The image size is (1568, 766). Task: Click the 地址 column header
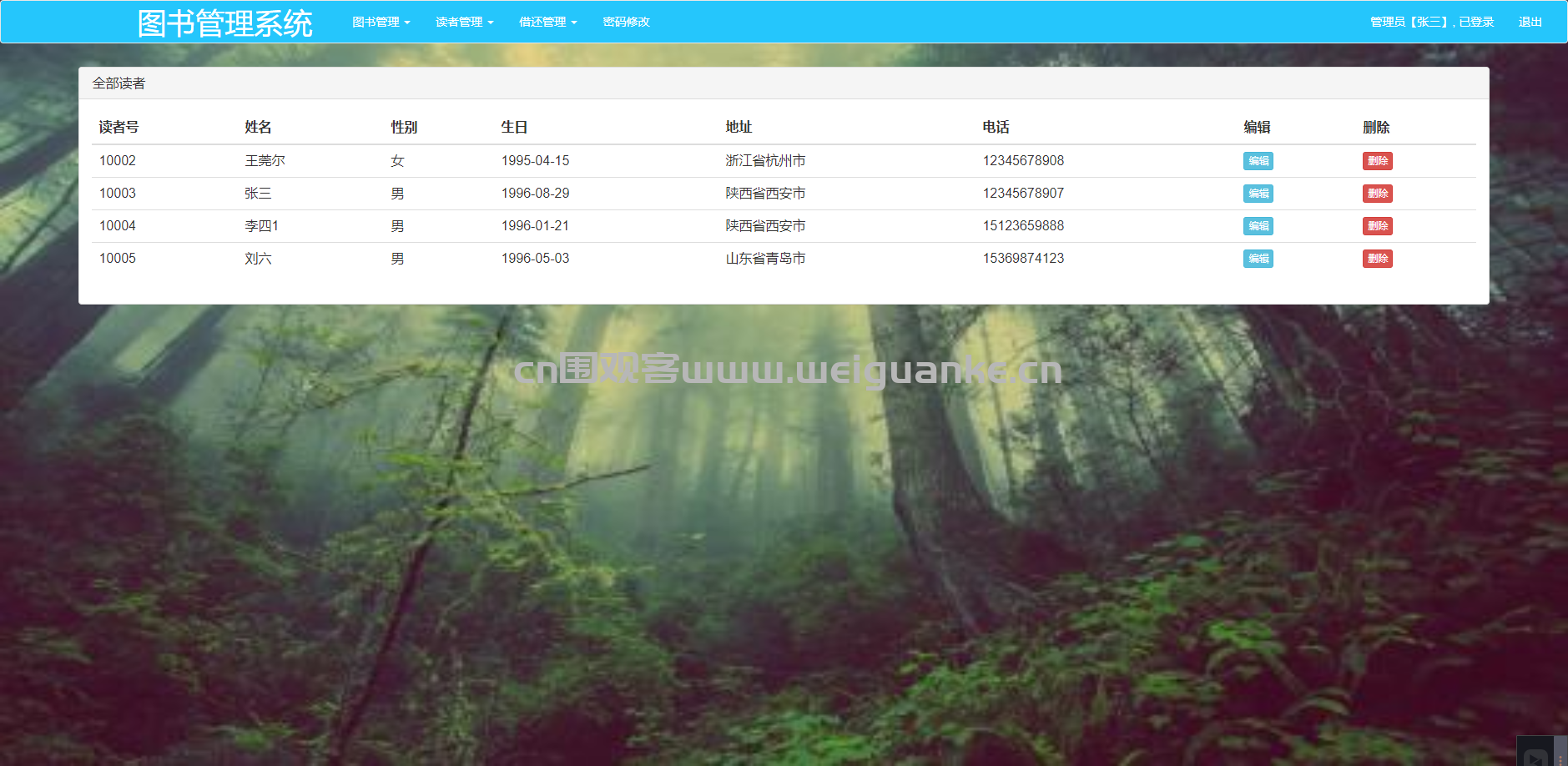click(x=739, y=127)
